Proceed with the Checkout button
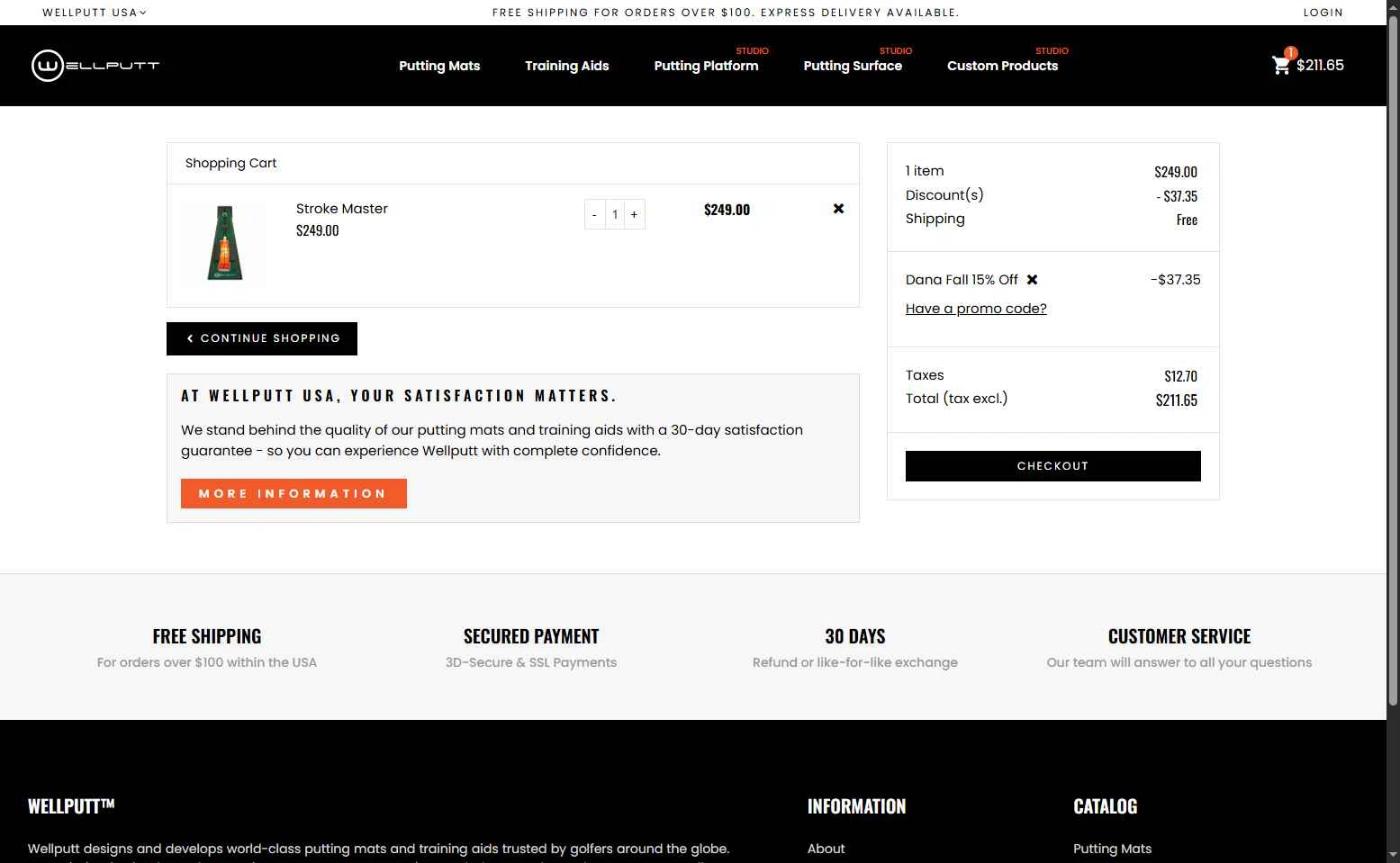Screen dimensions: 1400x863 1052,466
